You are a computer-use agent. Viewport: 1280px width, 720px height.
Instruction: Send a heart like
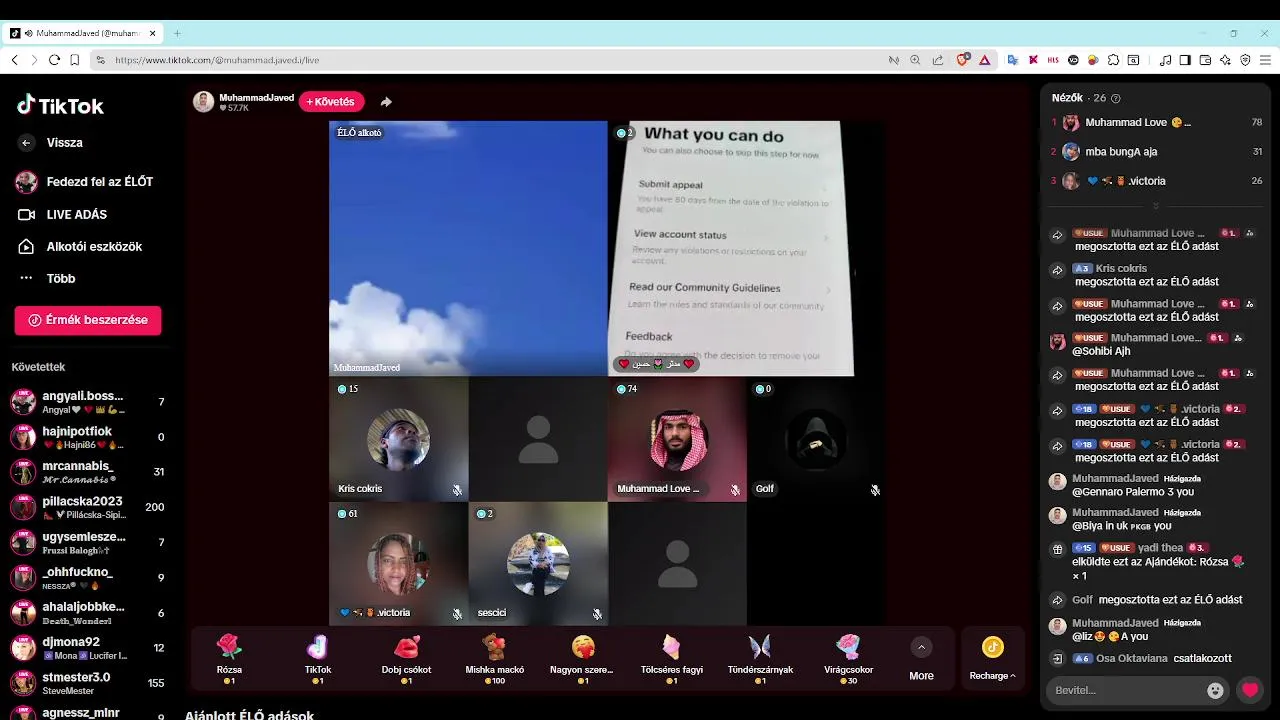1250,690
